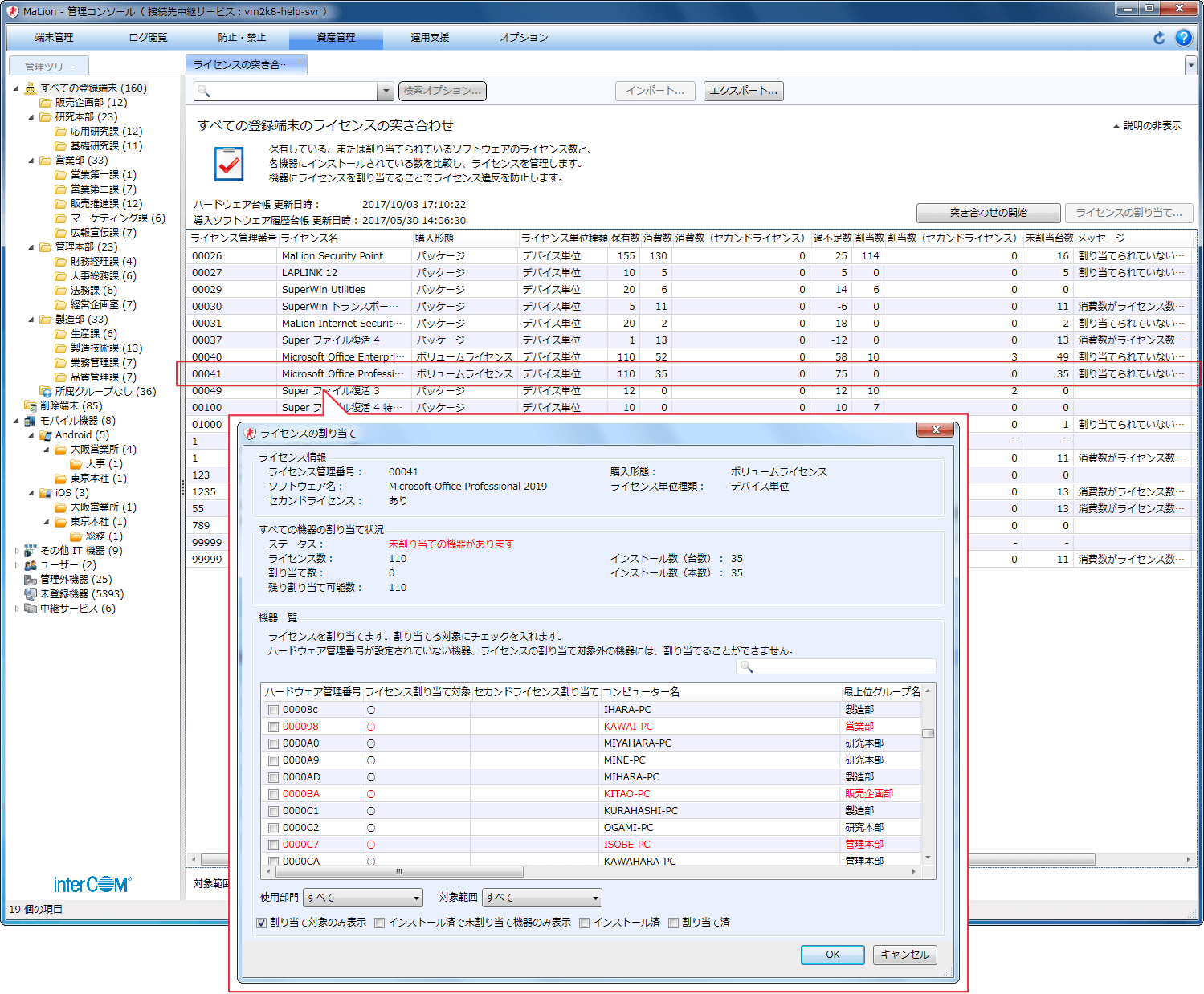This screenshot has height=994, width=1204.
Task: Click the refresh icon in top-right corner
Action: click(x=1159, y=38)
